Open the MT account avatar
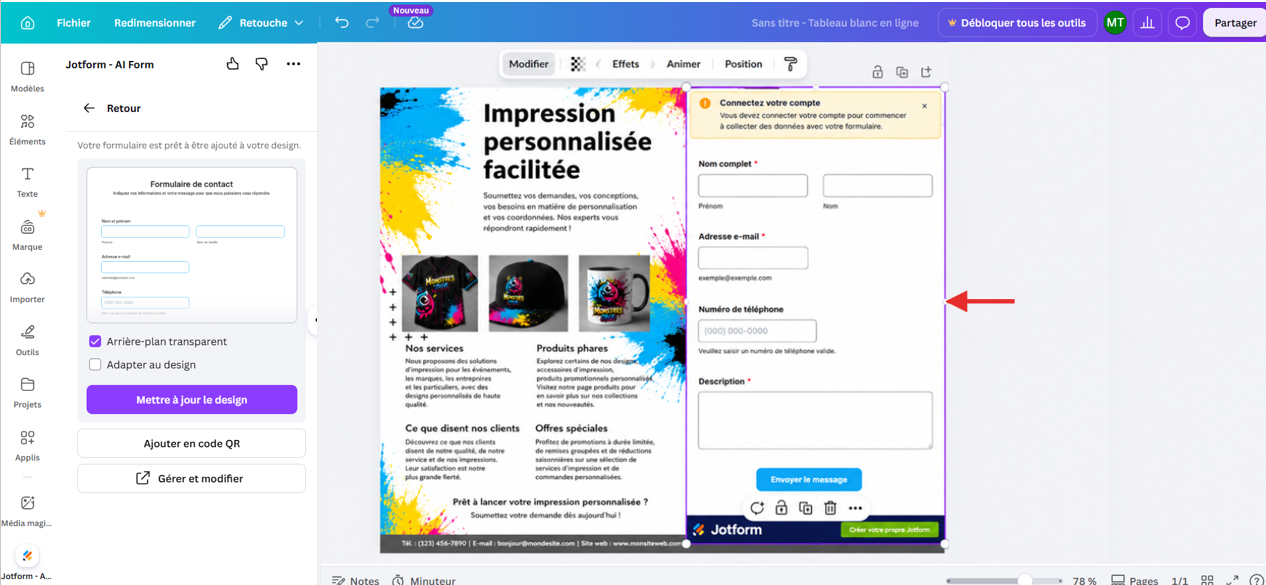 click(1114, 22)
